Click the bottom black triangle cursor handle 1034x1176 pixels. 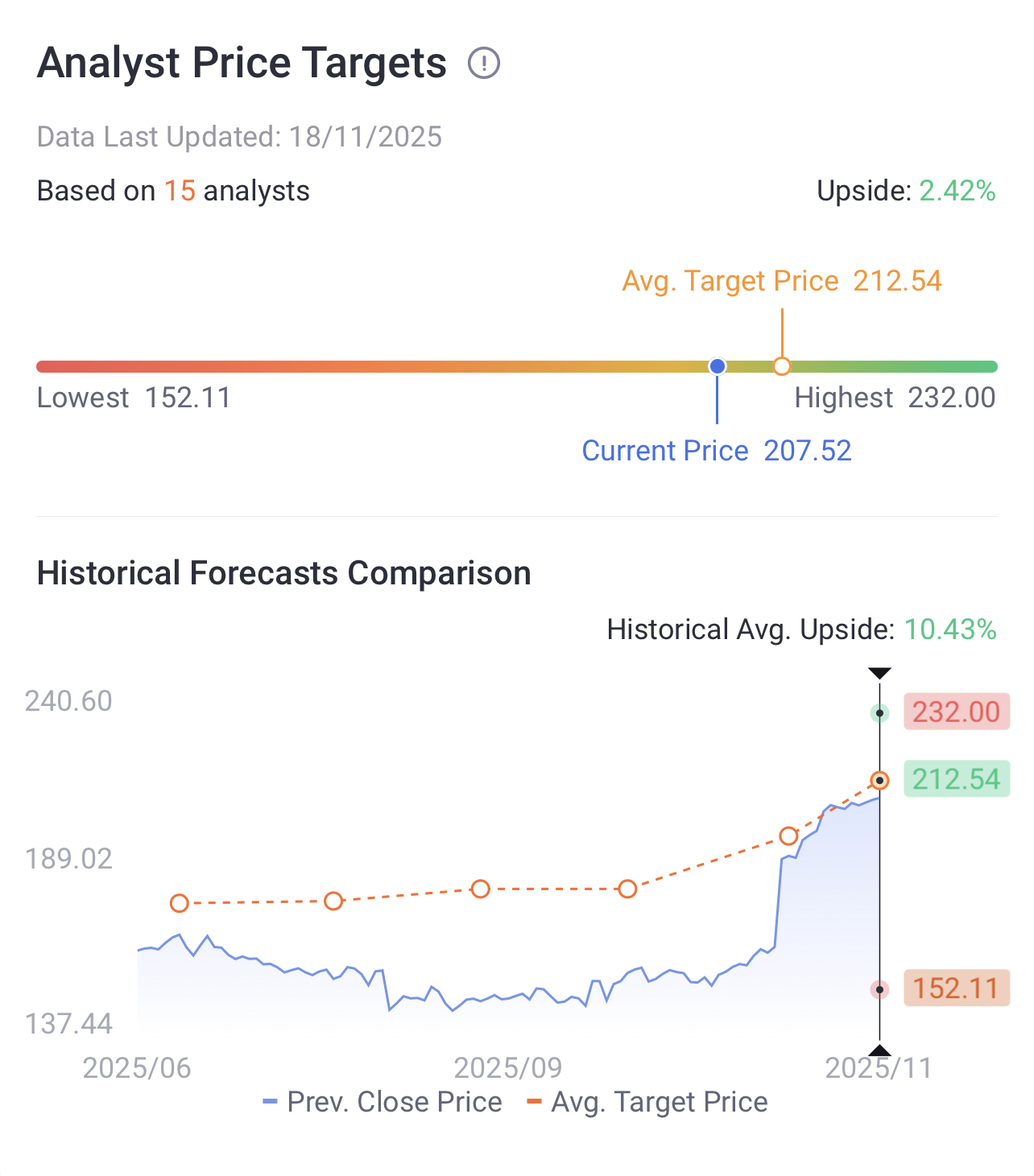880,1050
